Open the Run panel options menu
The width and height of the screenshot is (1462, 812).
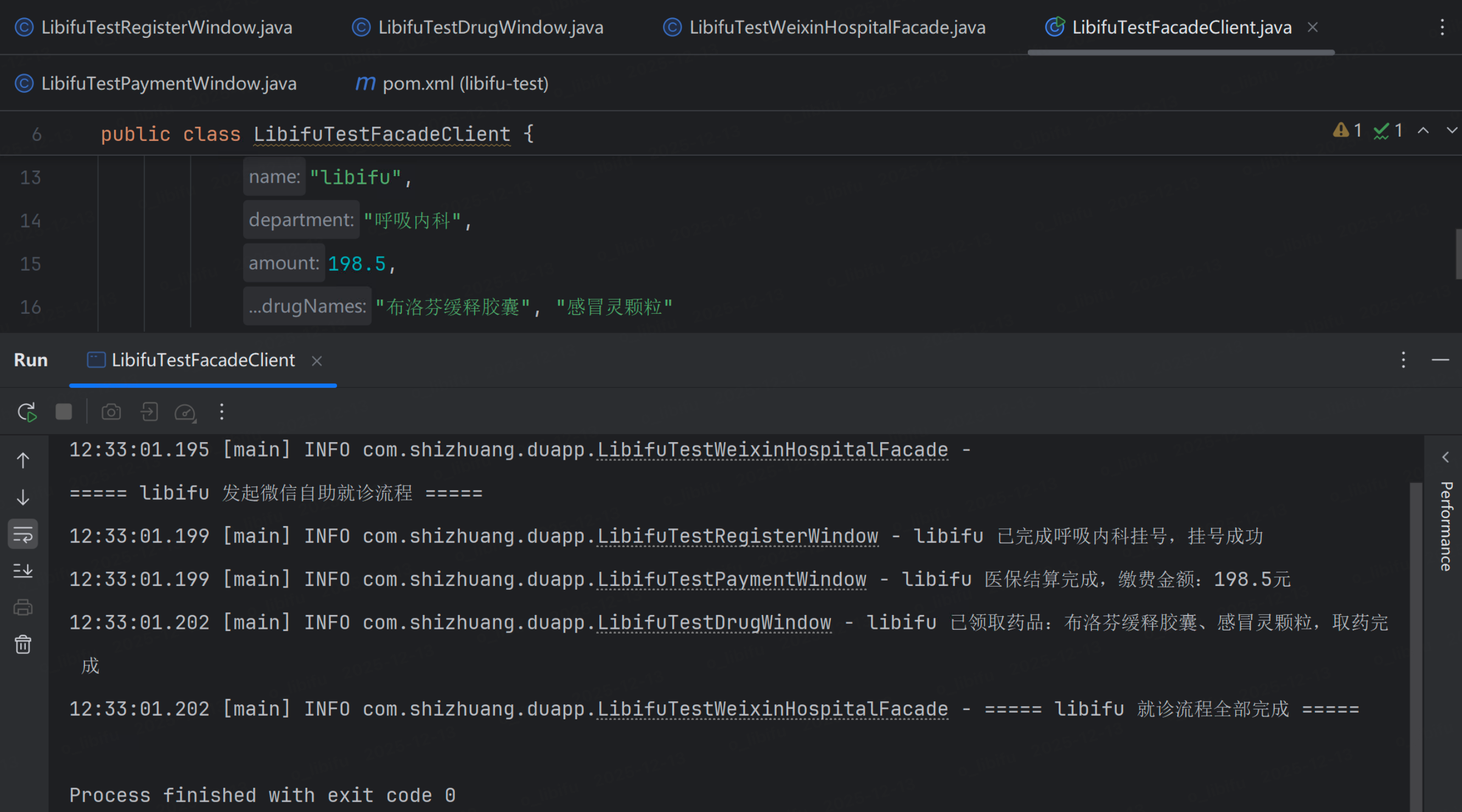pyautogui.click(x=1403, y=360)
